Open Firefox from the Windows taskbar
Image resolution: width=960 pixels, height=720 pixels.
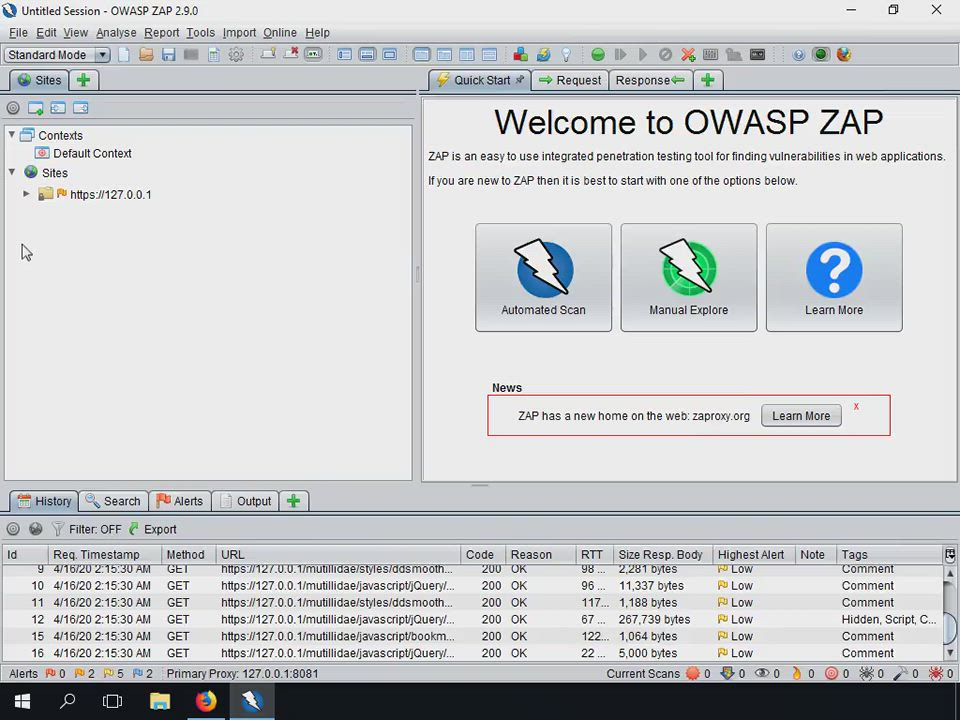206,700
